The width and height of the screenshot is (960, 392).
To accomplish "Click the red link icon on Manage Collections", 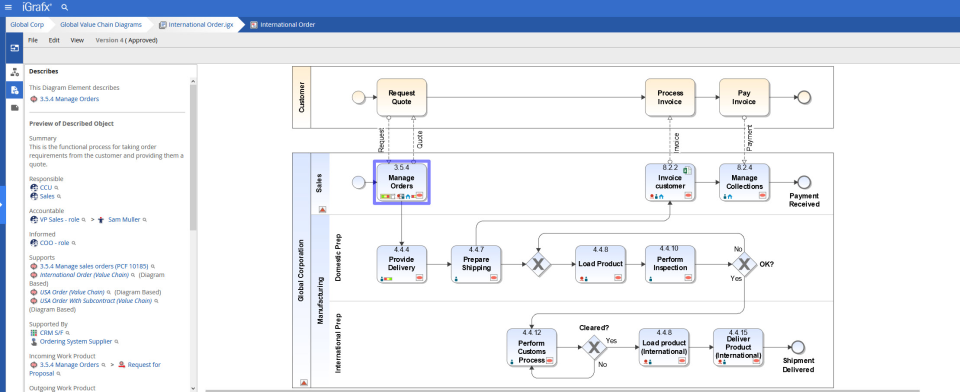I will 762,195.
